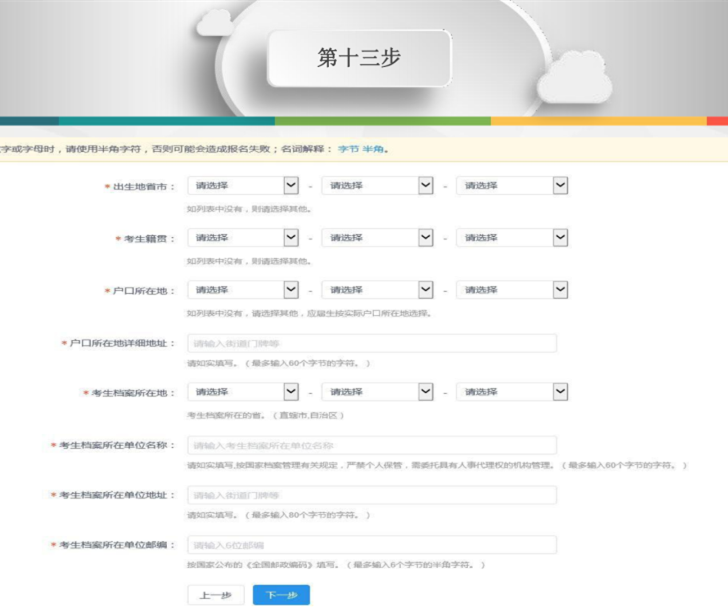This screenshot has height=607, width=728.
Task: Open the first 考生档案所在地 dropdown
Action: click(243, 392)
